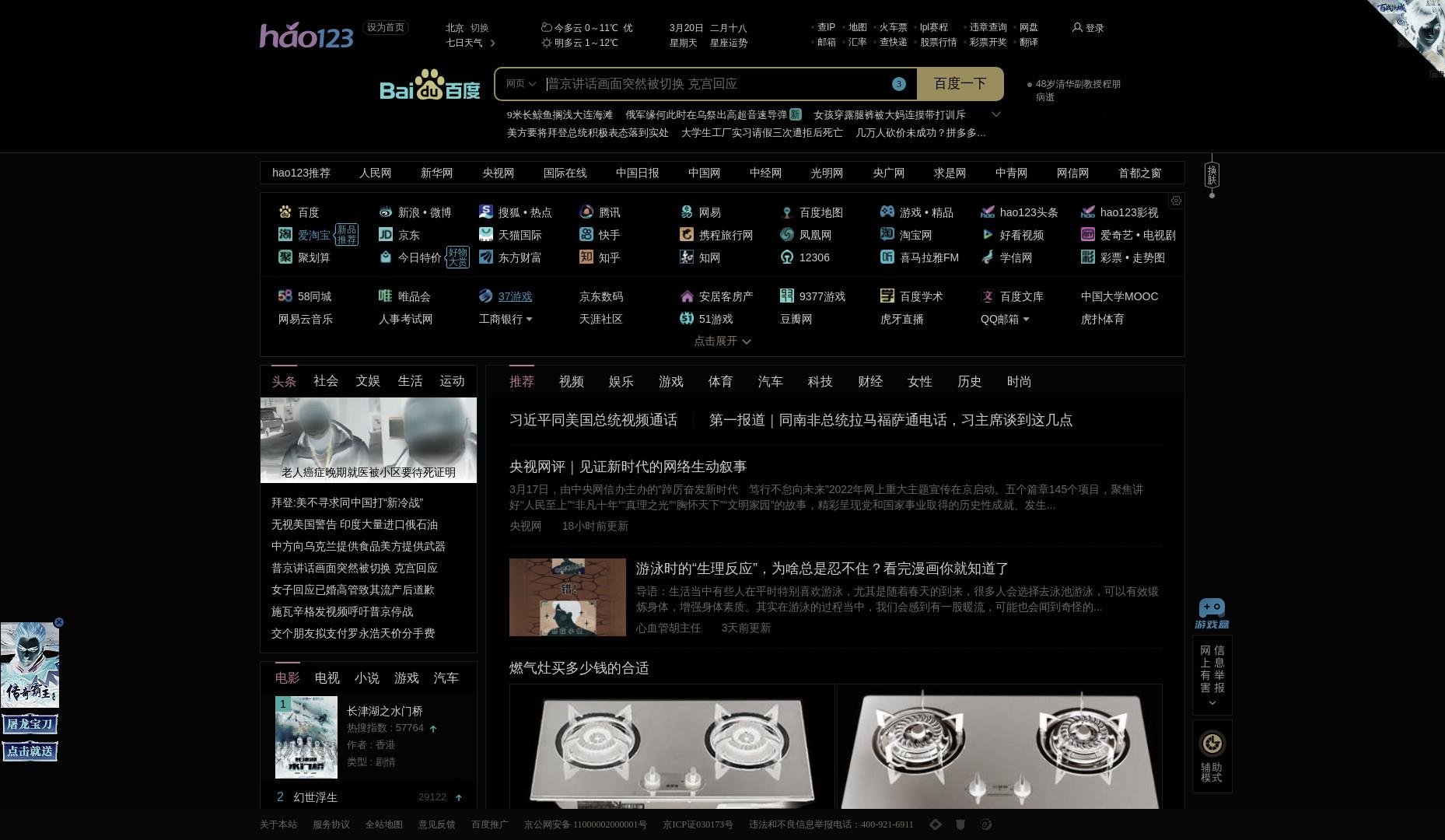Open the headline news photo
Screen dimensions: 1445x840
(369, 440)
